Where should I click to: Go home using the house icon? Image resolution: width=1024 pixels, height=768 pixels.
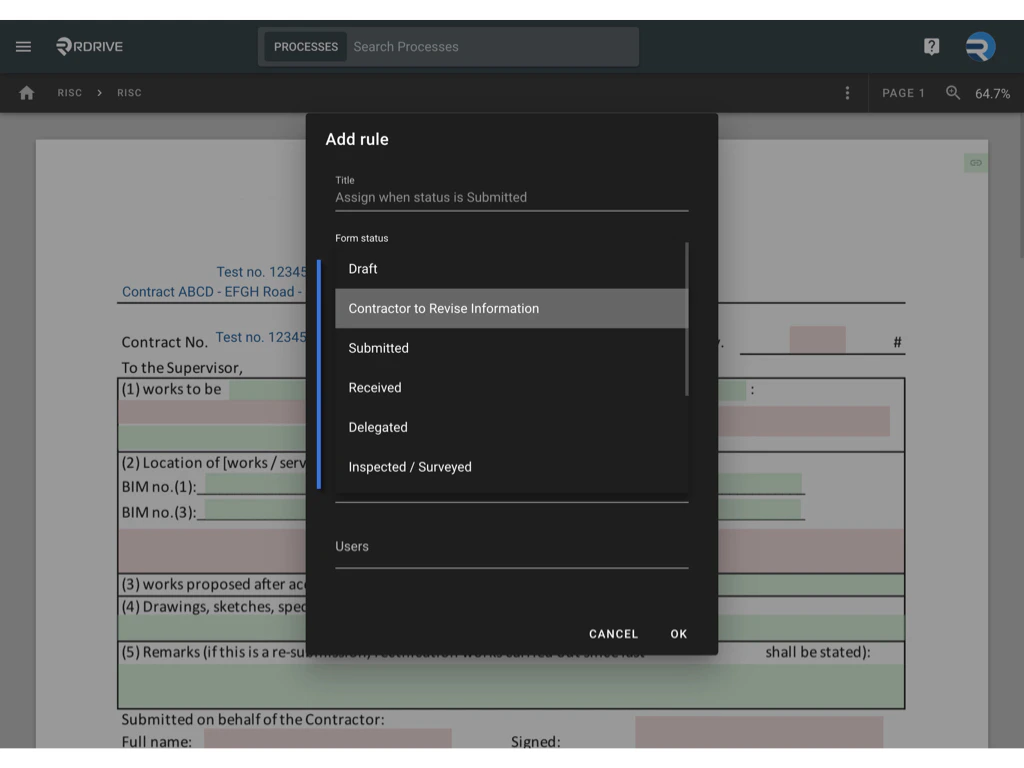click(26, 92)
